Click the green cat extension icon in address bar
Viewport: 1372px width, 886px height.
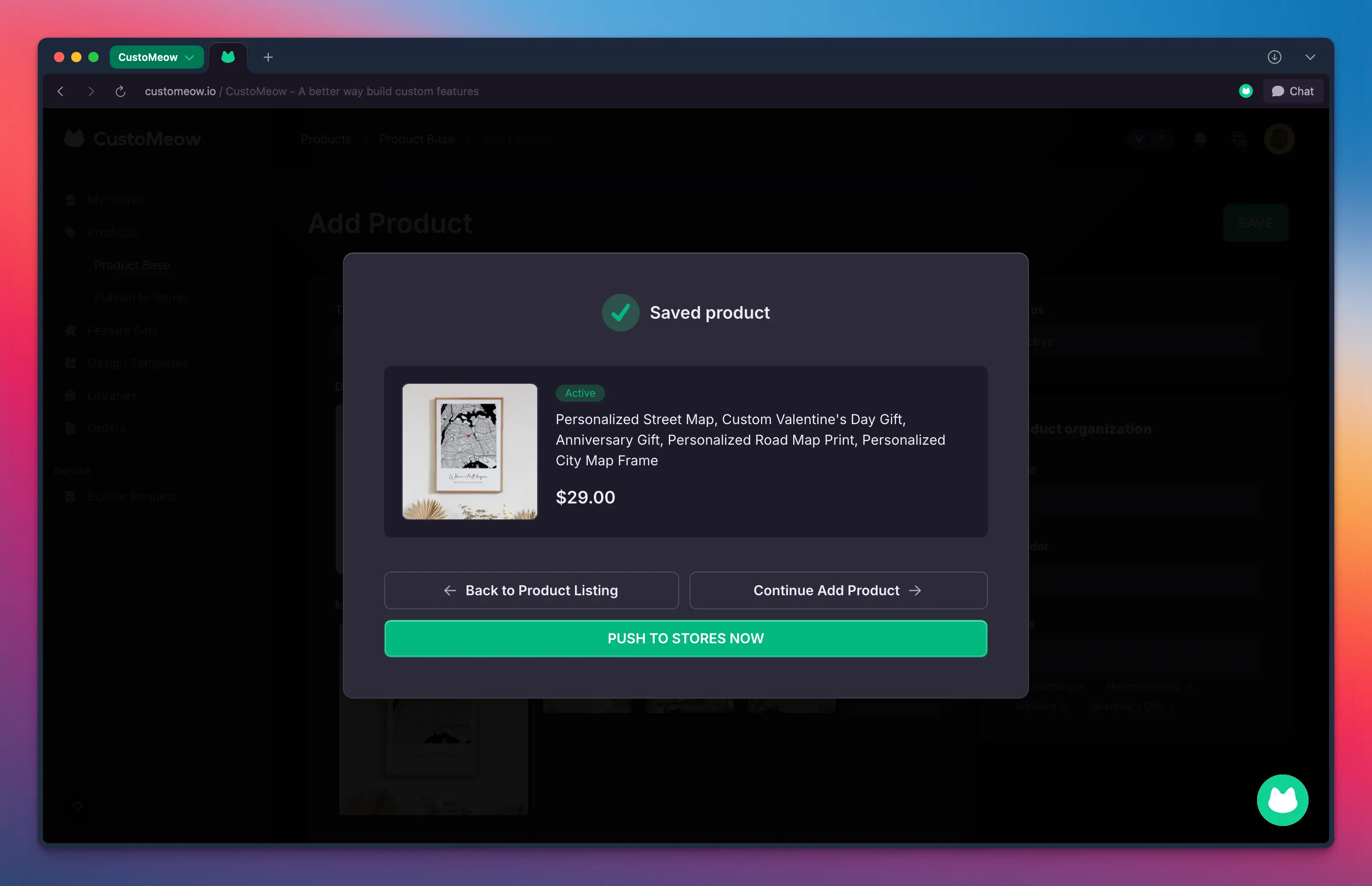tap(1246, 91)
